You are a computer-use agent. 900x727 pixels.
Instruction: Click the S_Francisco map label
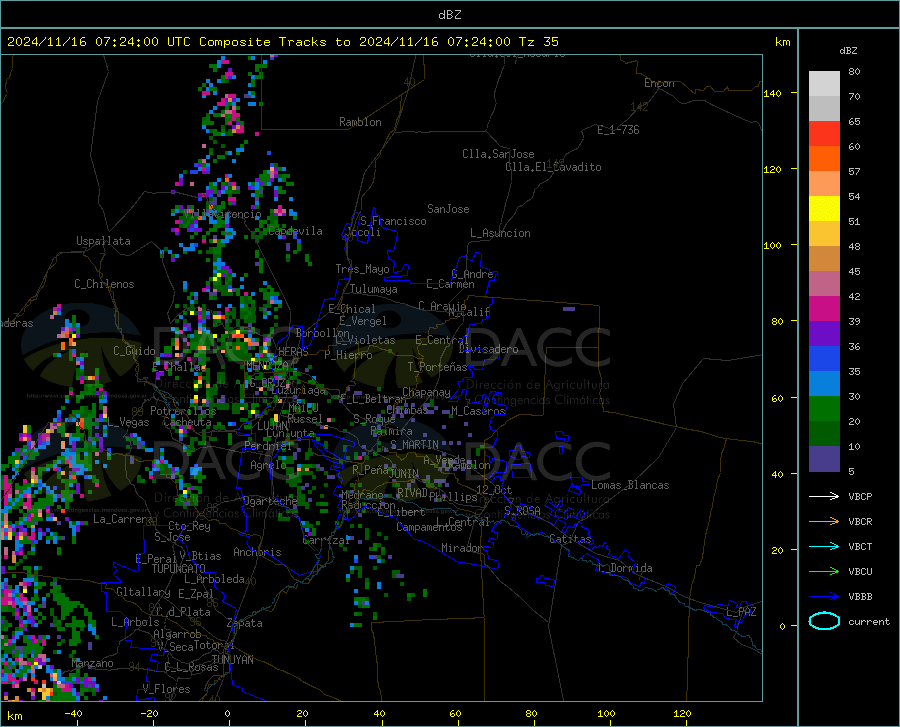pyautogui.click(x=394, y=221)
